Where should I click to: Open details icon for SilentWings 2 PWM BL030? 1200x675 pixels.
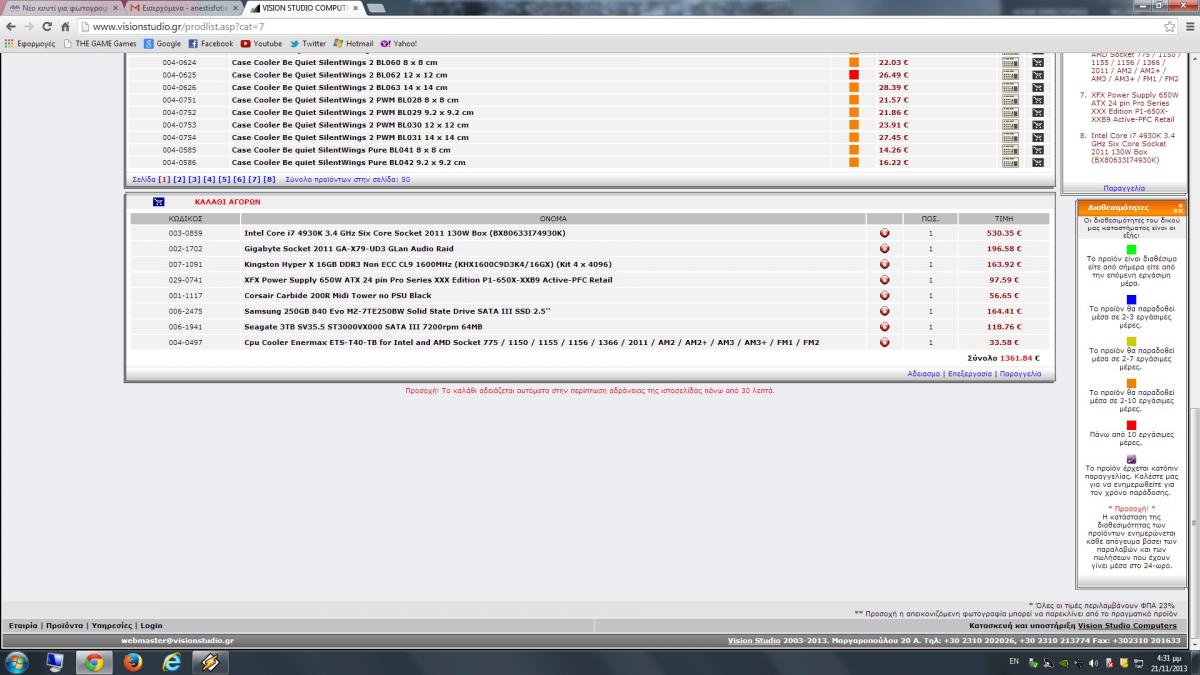point(1010,125)
